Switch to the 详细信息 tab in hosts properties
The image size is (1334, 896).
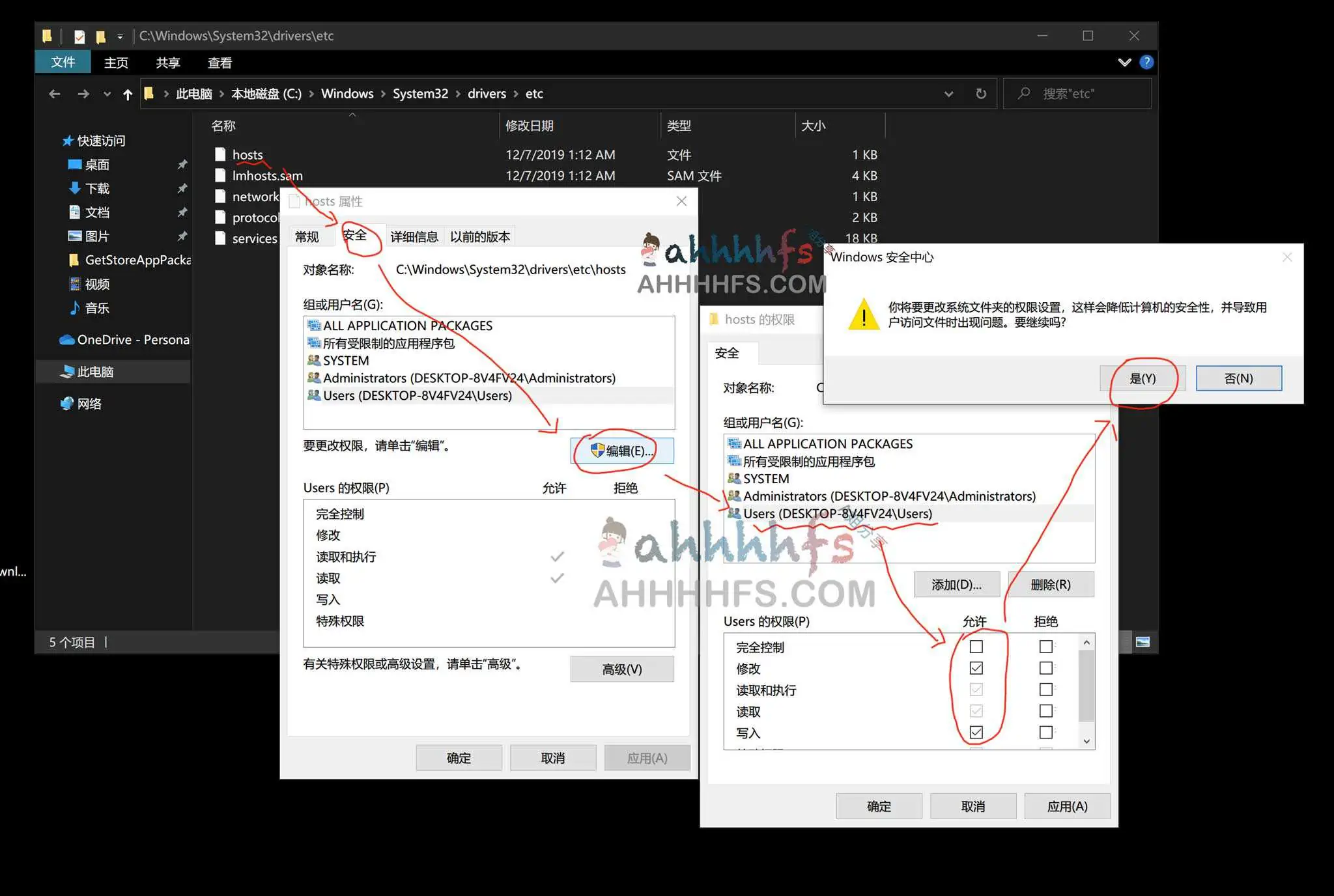pos(414,236)
